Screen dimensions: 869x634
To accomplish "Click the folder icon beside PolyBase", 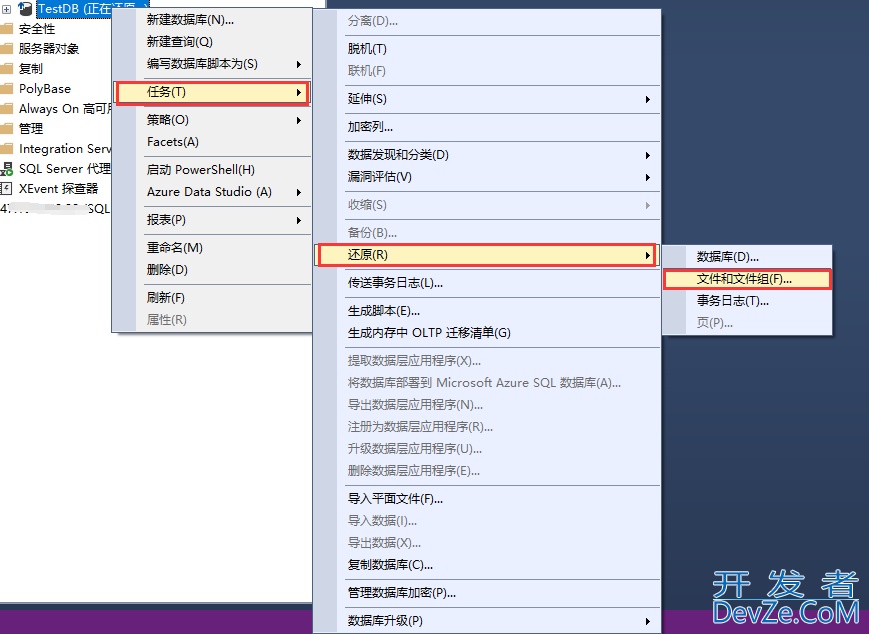I will (x=6, y=89).
